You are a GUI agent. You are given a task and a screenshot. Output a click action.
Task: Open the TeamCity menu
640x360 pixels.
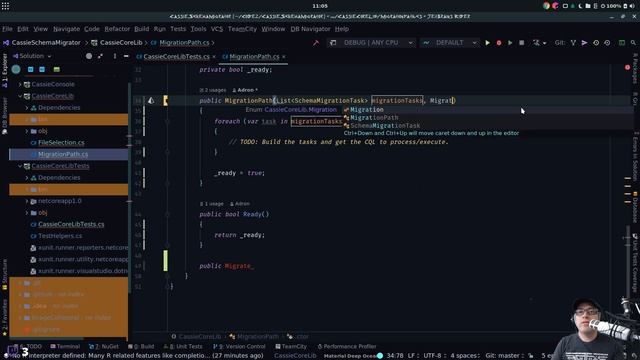coord(242,29)
